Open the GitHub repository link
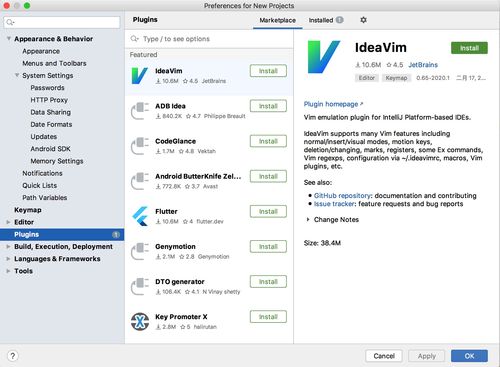 click(342, 196)
